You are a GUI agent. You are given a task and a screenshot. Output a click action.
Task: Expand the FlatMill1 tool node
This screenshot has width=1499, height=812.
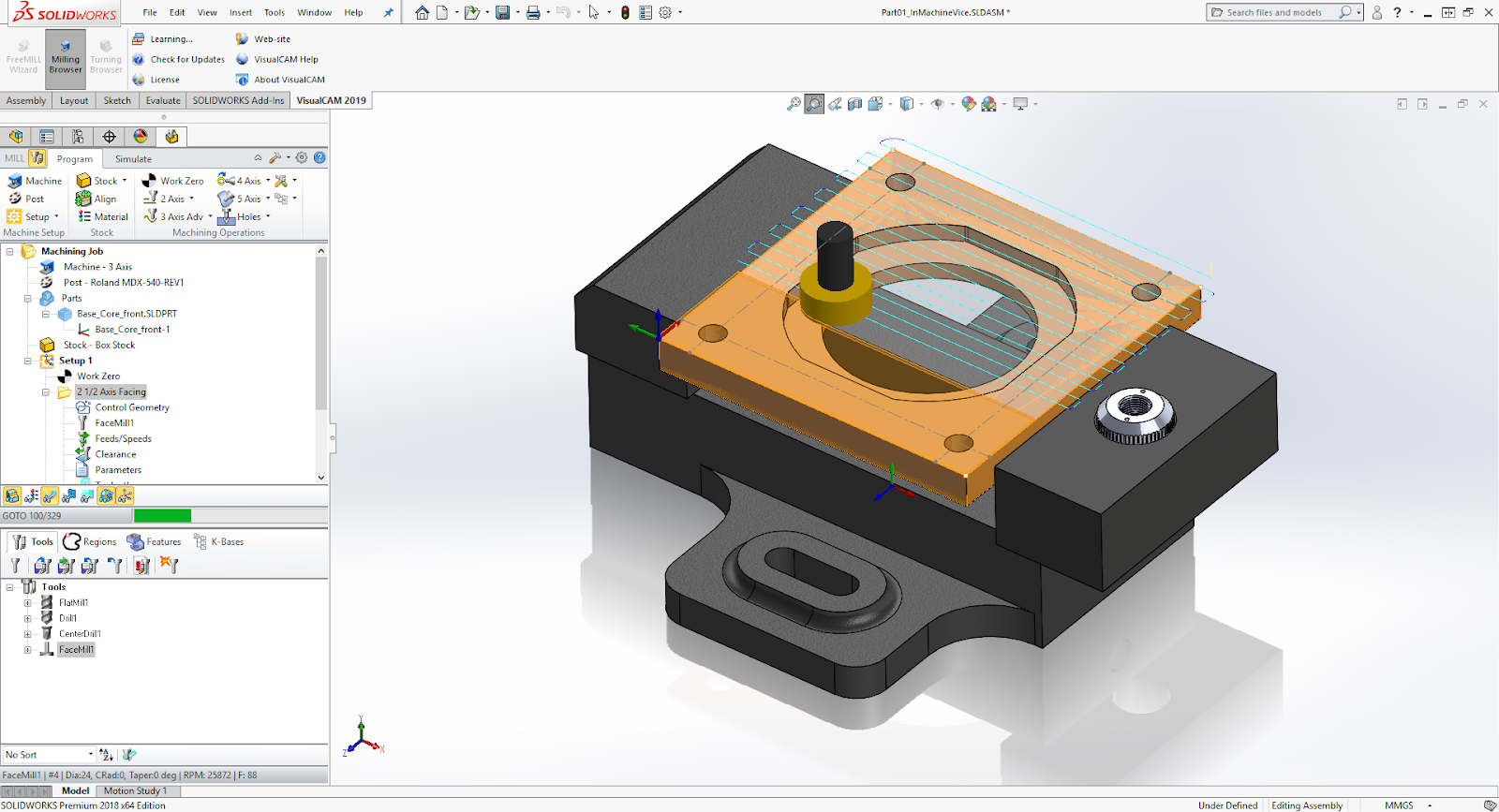(28, 603)
